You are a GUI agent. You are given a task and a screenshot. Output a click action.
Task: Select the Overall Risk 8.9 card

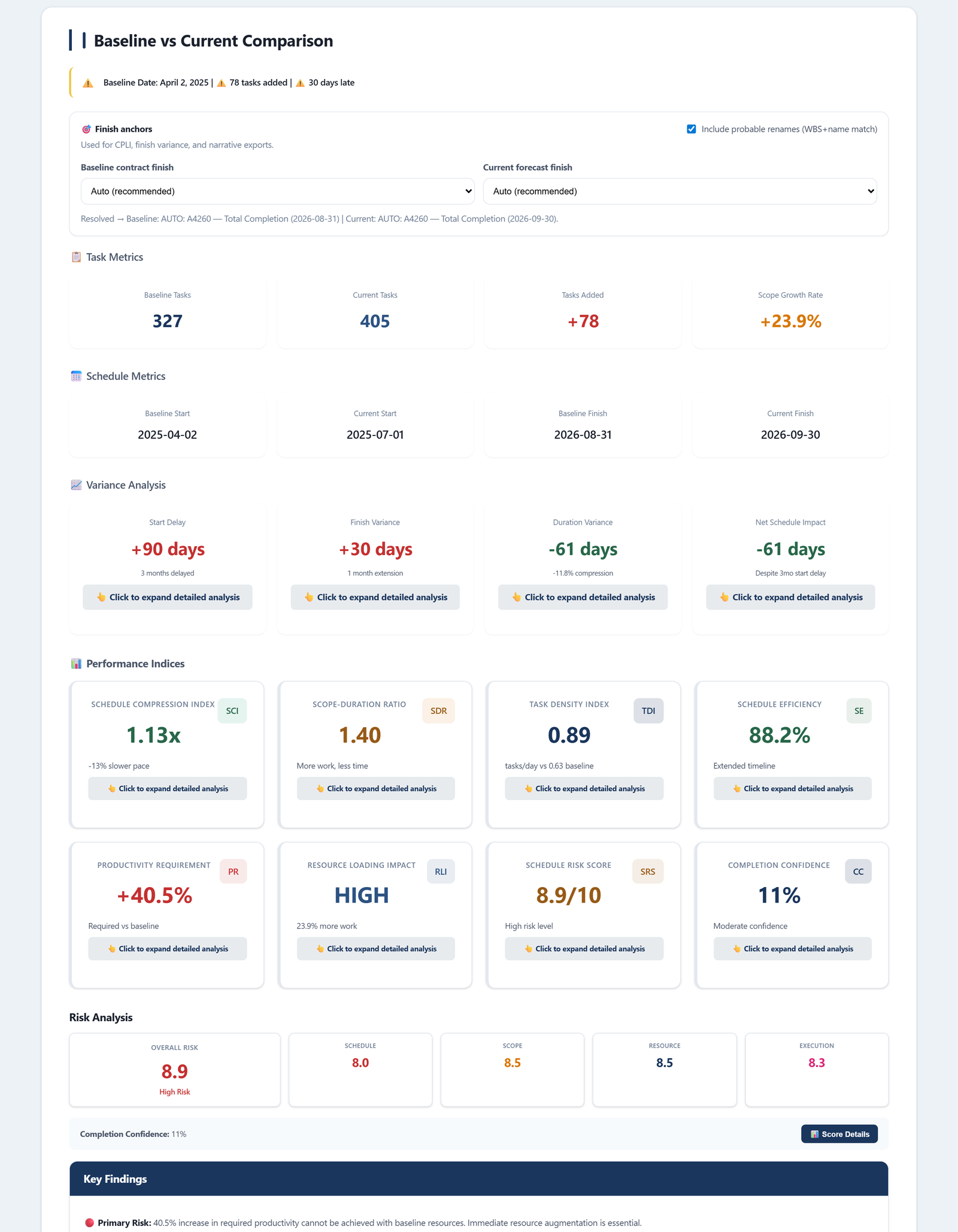tap(175, 1070)
